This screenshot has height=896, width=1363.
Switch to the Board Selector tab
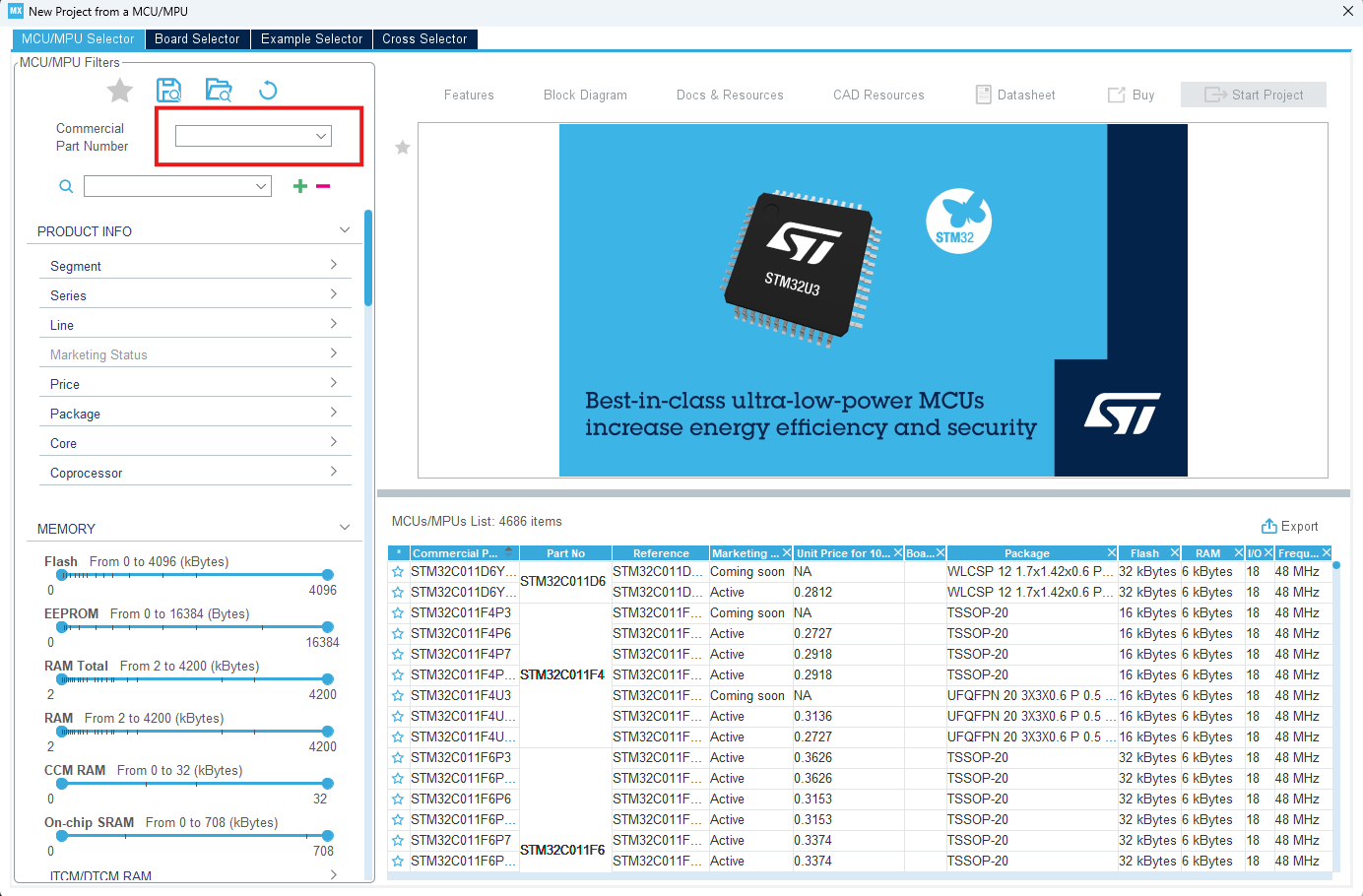point(197,39)
